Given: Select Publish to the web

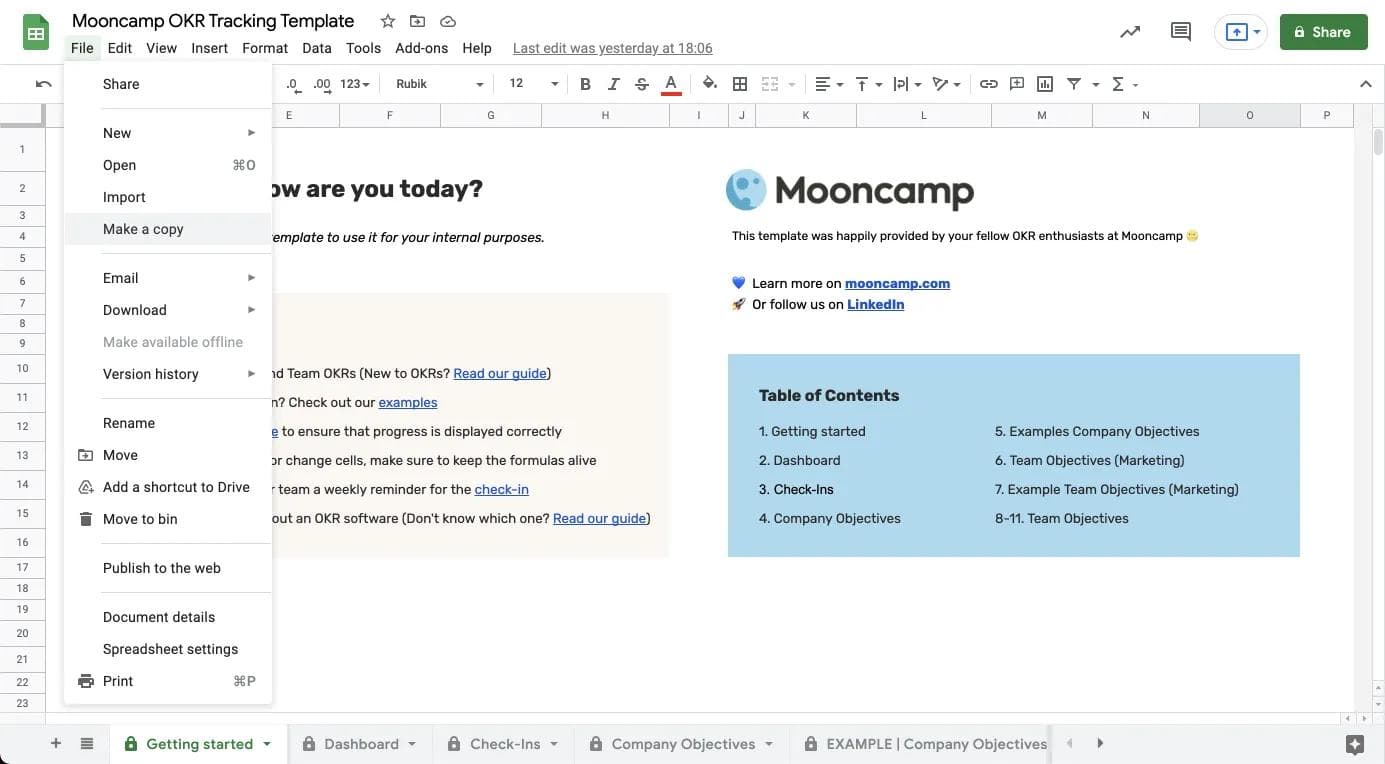Looking at the screenshot, I should [167, 568].
